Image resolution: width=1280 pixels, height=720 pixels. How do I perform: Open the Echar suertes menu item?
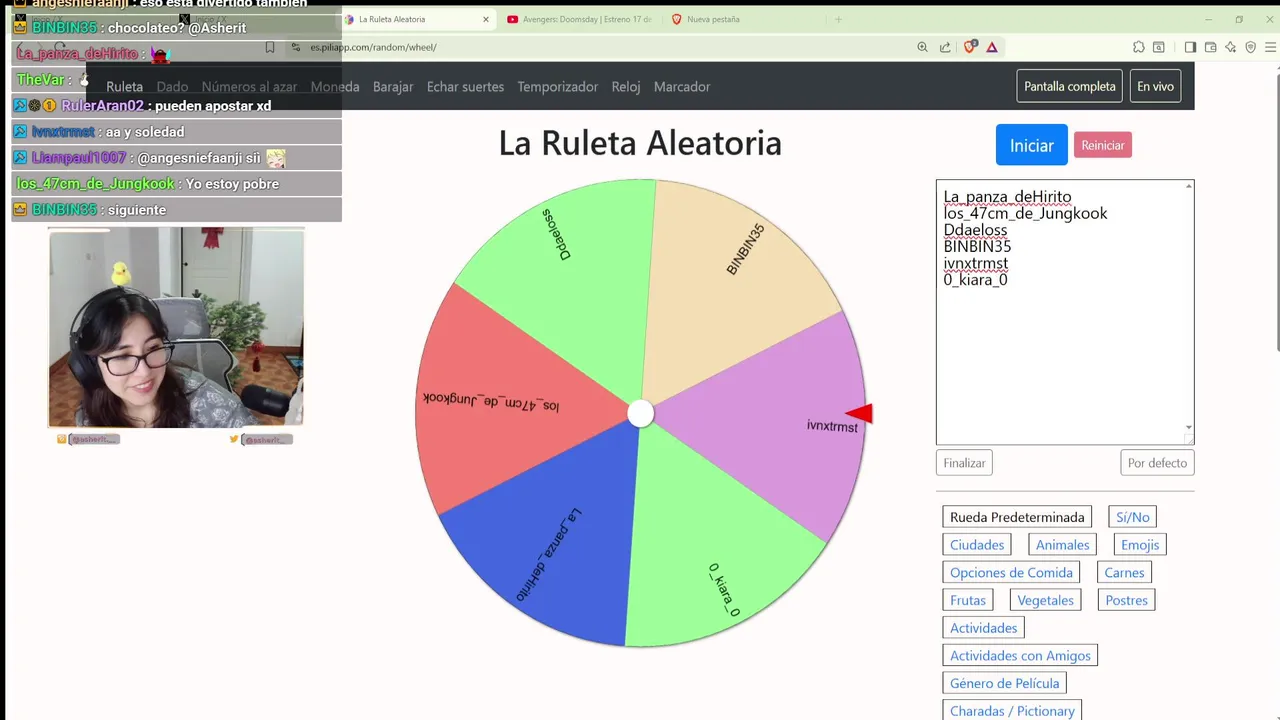pos(465,87)
